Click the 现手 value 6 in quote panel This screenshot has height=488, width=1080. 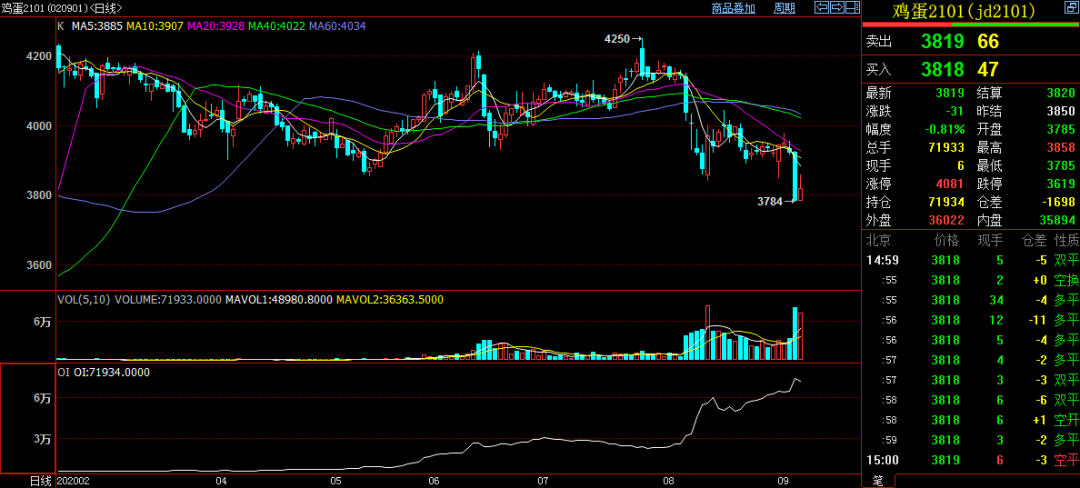[962, 165]
